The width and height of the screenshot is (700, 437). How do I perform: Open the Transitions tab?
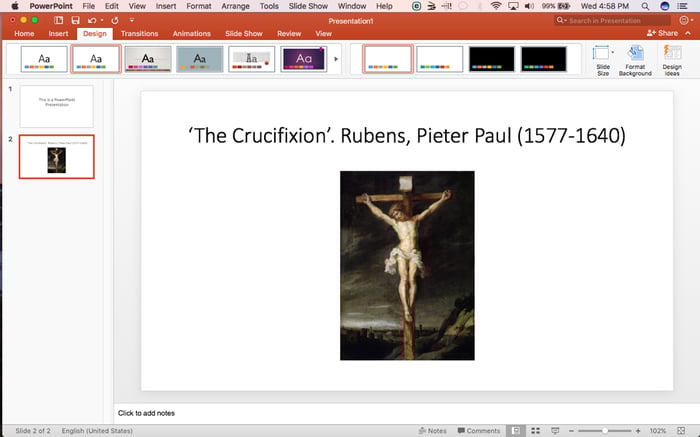[x=139, y=33]
